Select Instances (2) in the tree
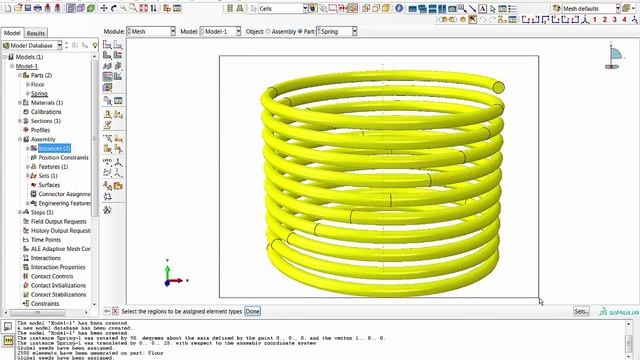 pos(54,148)
